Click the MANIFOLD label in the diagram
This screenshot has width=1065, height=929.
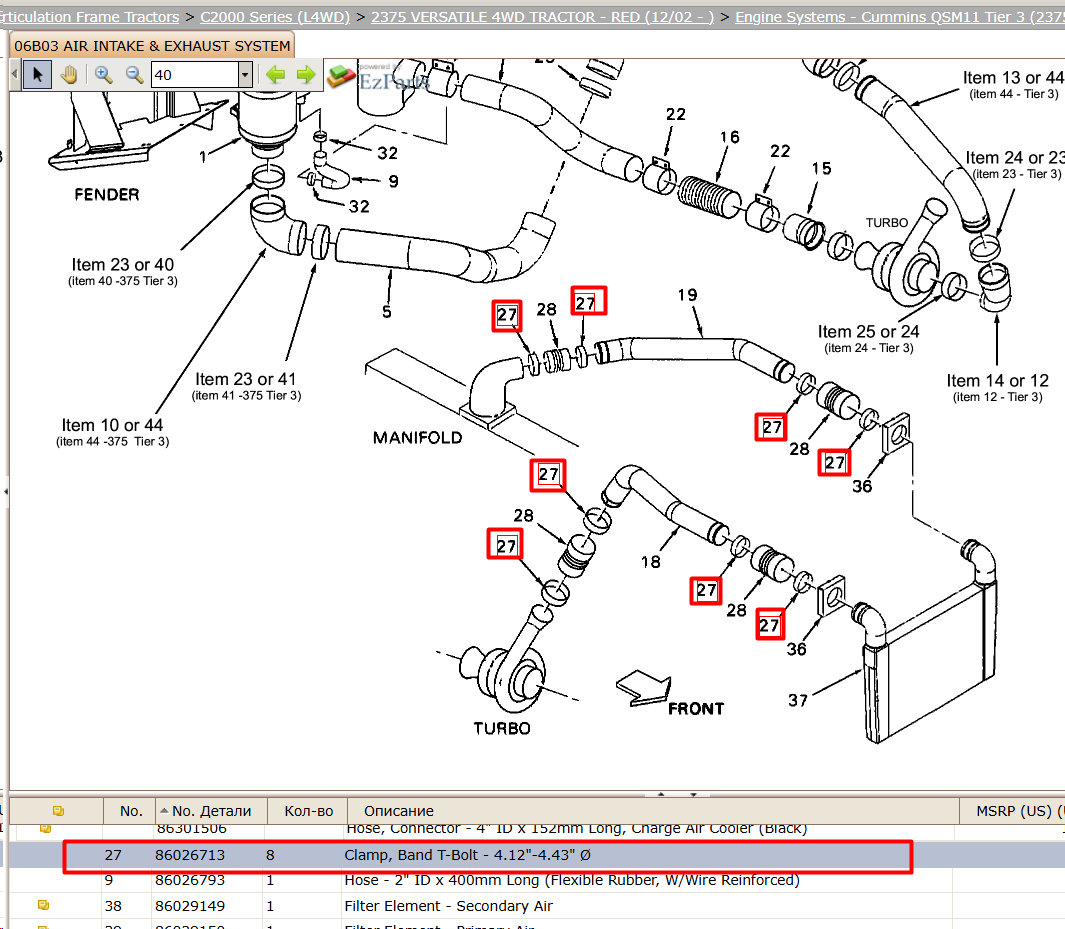tap(418, 438)
